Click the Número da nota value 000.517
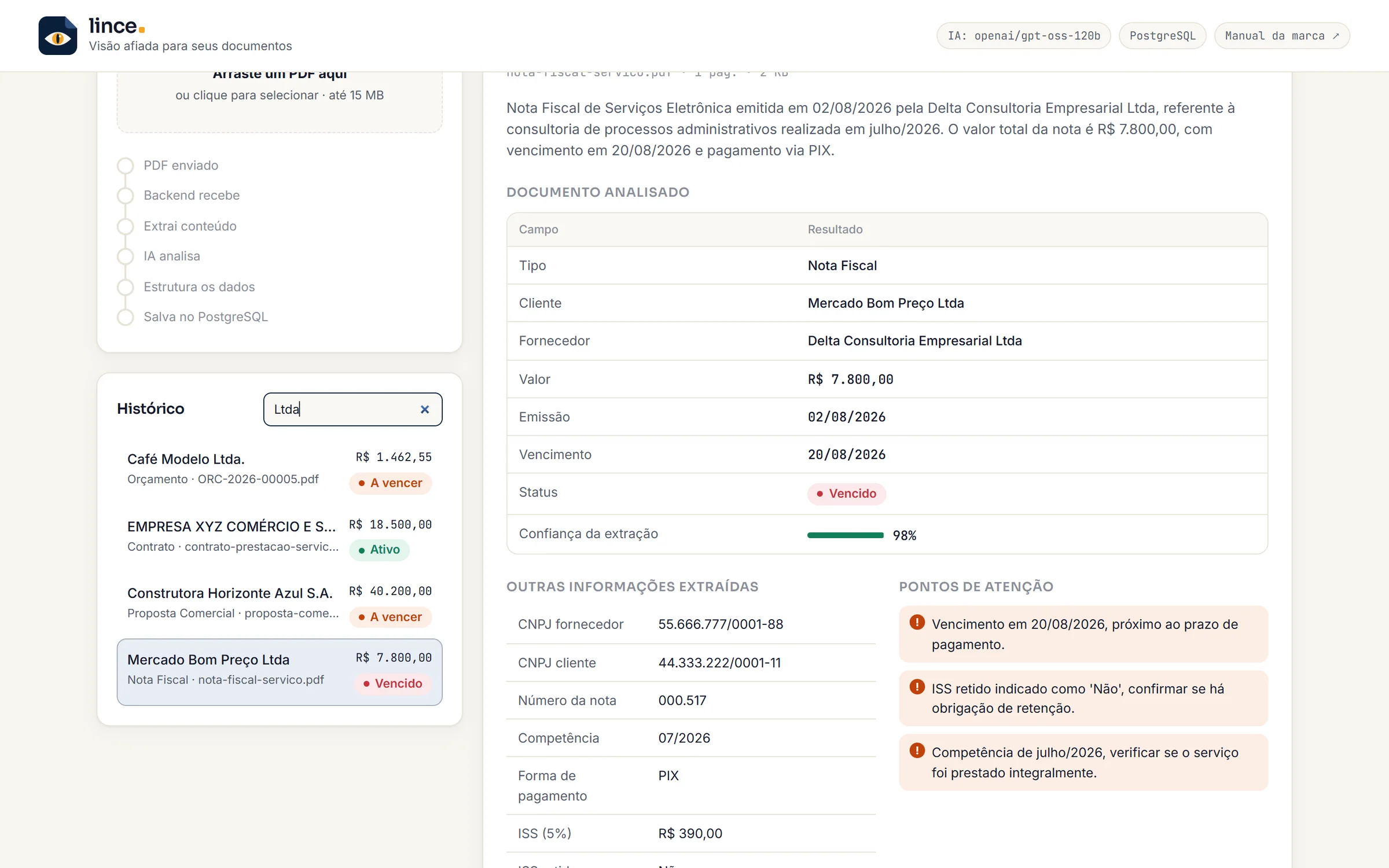Image resolution: width=1389 pixels, height=868 pixels. tap(682, 700)
